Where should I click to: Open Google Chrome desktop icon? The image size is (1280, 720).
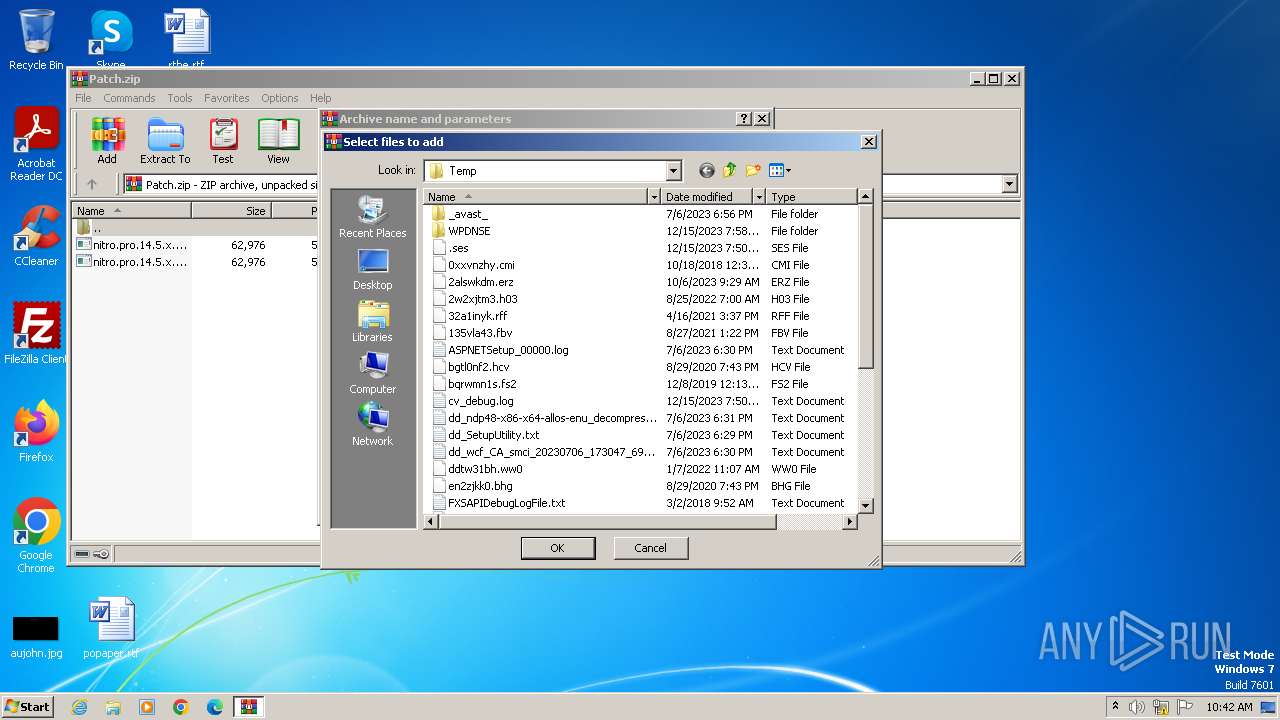tap(36, 535)
